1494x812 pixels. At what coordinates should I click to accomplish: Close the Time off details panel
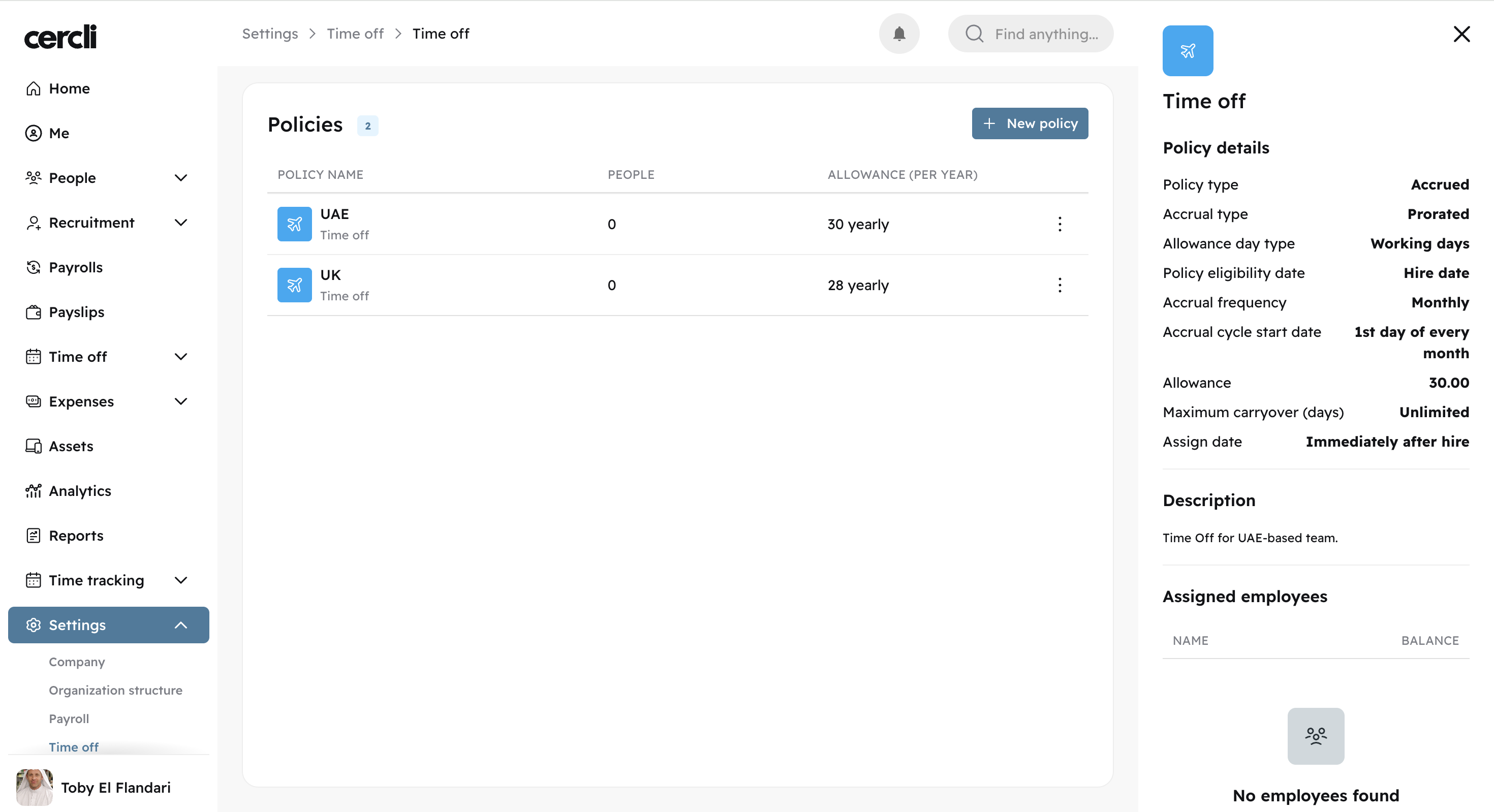click(x=1461, y=34)
